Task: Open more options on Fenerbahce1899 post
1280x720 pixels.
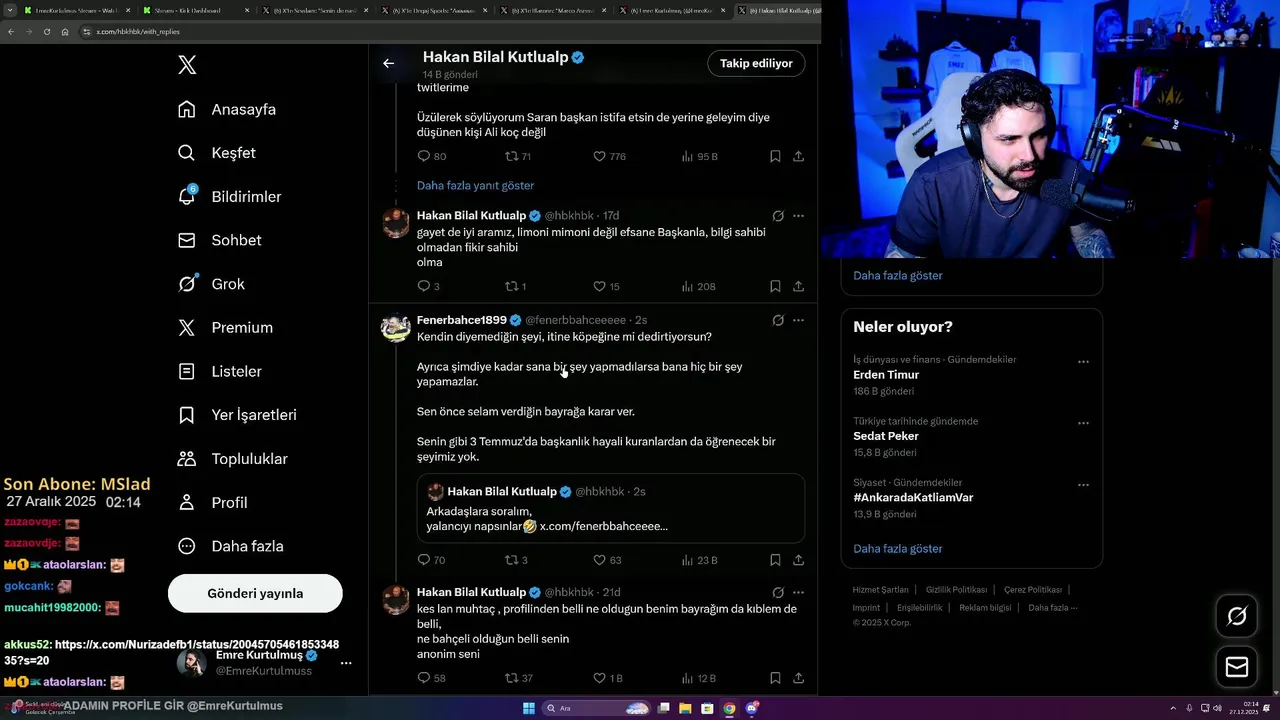Action: pyautogui.click(x=798, y=320)
